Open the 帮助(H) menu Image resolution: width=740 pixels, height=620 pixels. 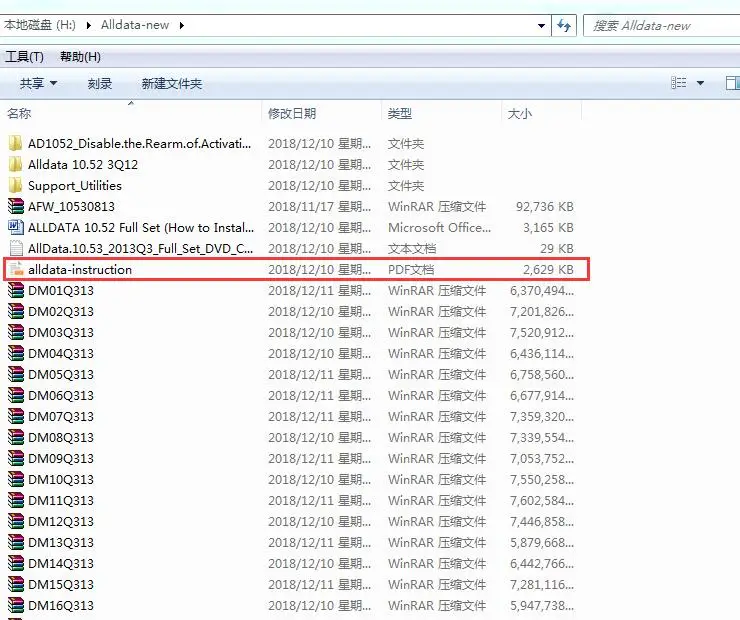coord(80,57)
